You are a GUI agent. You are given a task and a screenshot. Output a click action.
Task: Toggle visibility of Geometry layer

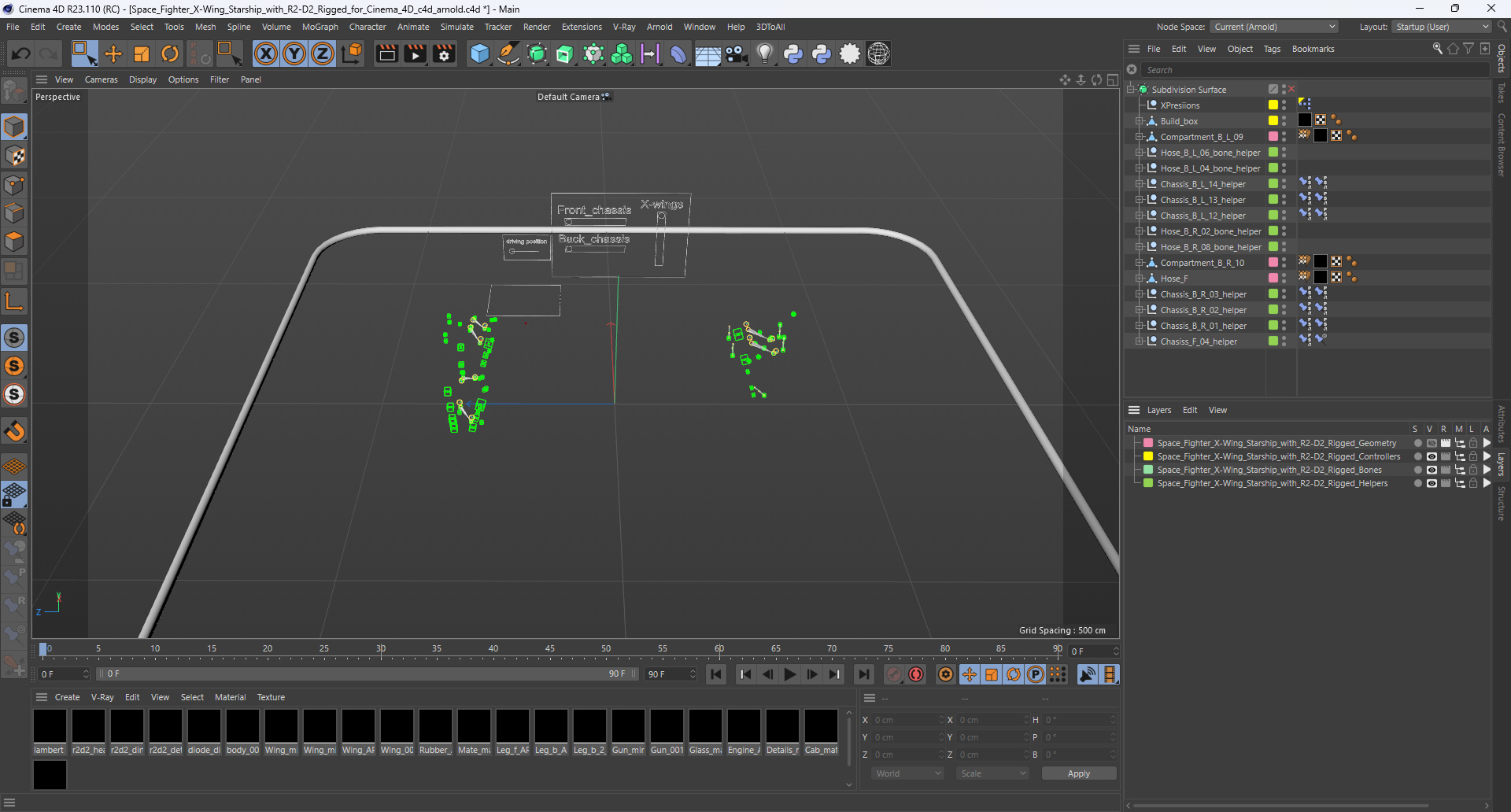coord(1432,443)
